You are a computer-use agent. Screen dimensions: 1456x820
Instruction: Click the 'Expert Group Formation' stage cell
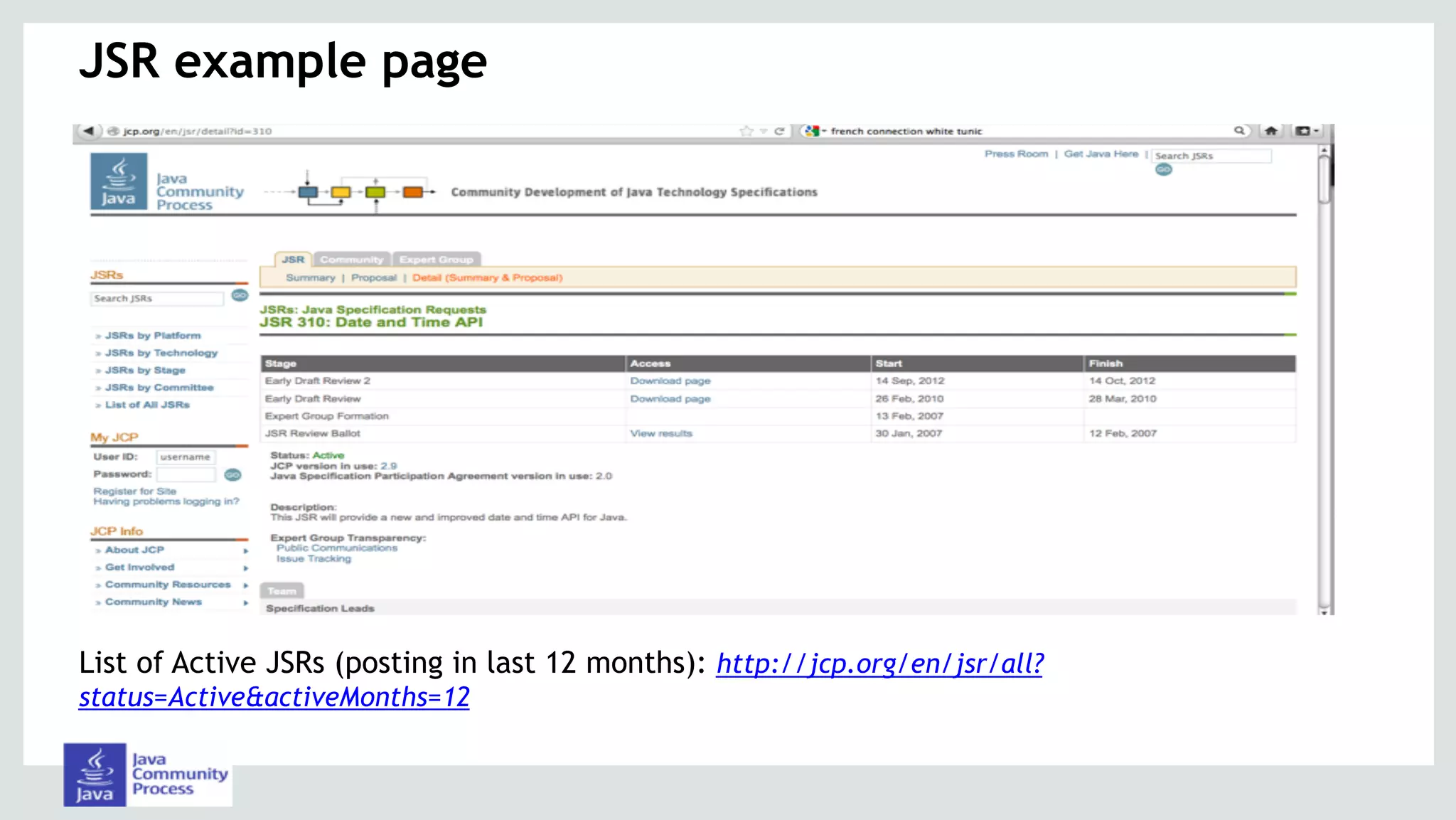point(443,416)
